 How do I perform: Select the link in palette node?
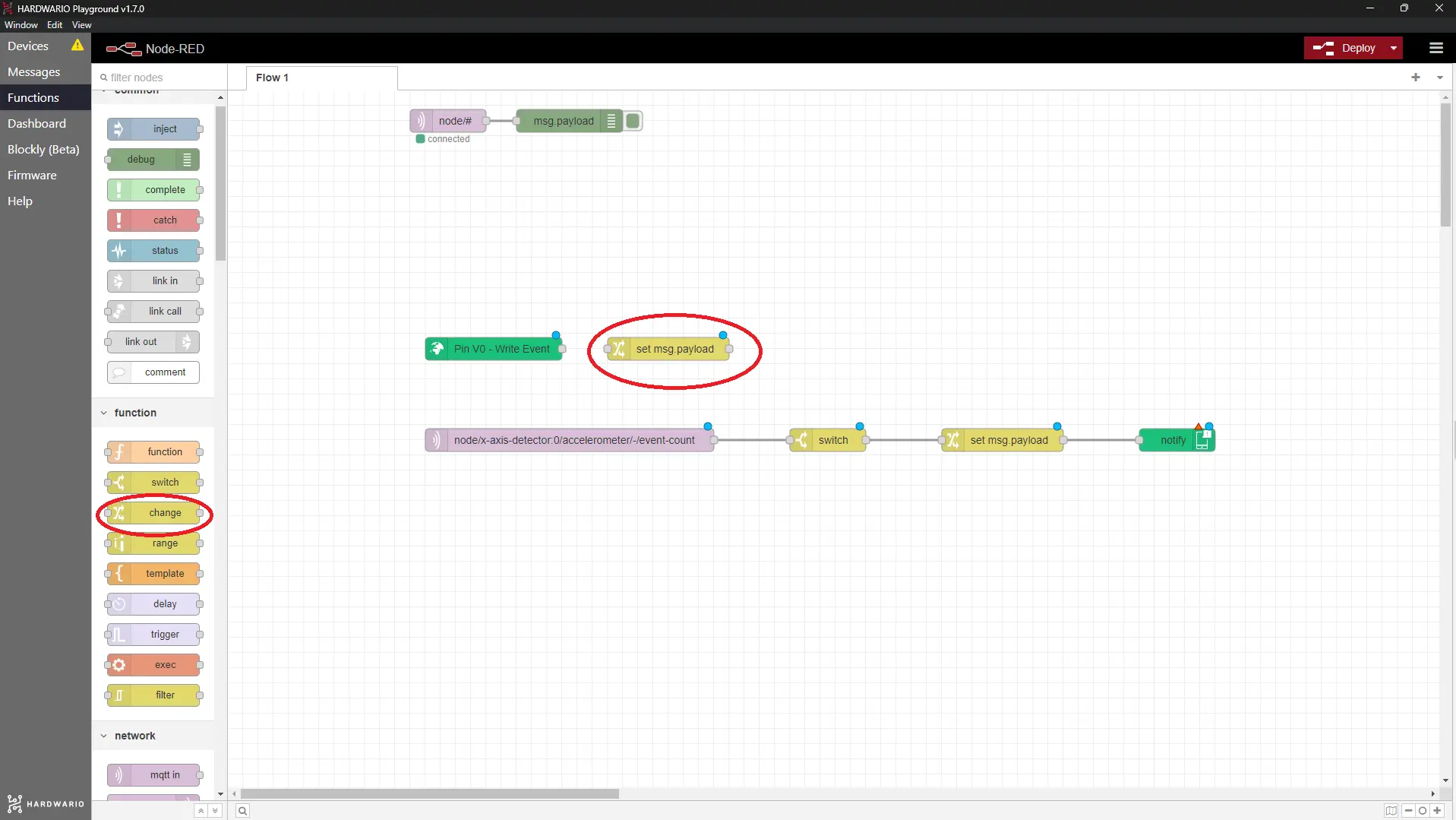(153, 281)
